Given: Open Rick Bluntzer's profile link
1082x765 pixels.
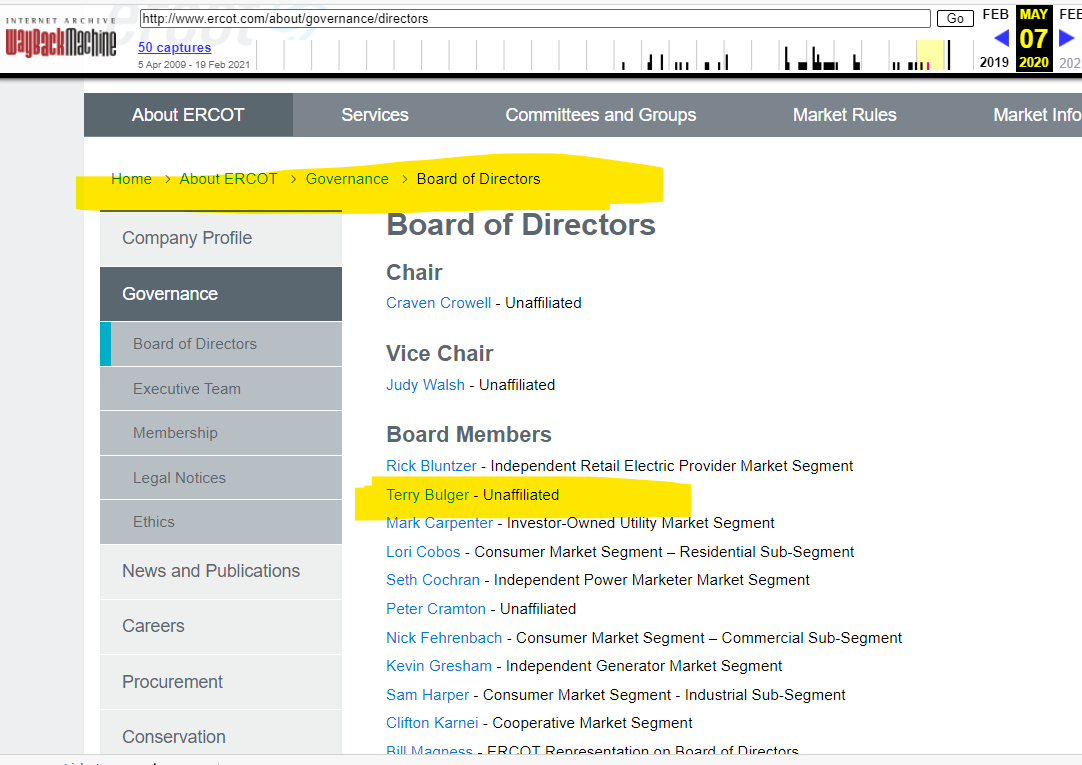Looking at the screenshot, I should (x=431, y=466).
